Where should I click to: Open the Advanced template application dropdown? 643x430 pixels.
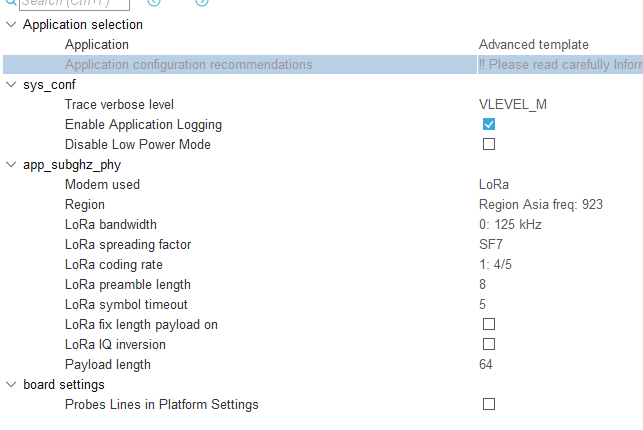pyautogui.click(x=534, y=45)
